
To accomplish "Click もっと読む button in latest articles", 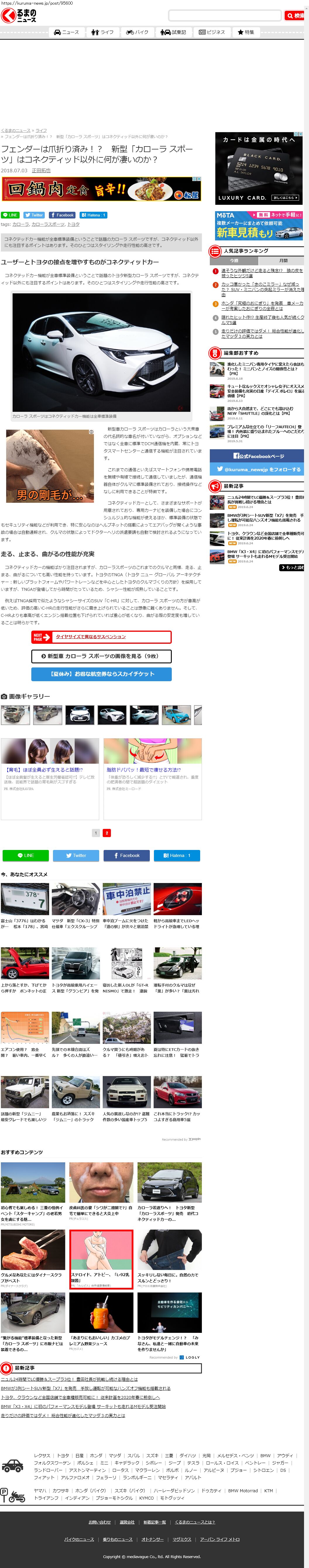I will 292,567.
